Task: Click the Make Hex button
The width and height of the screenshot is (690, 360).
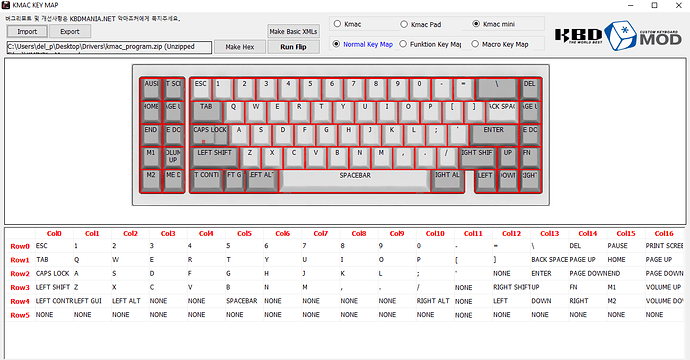Action: 240,47
